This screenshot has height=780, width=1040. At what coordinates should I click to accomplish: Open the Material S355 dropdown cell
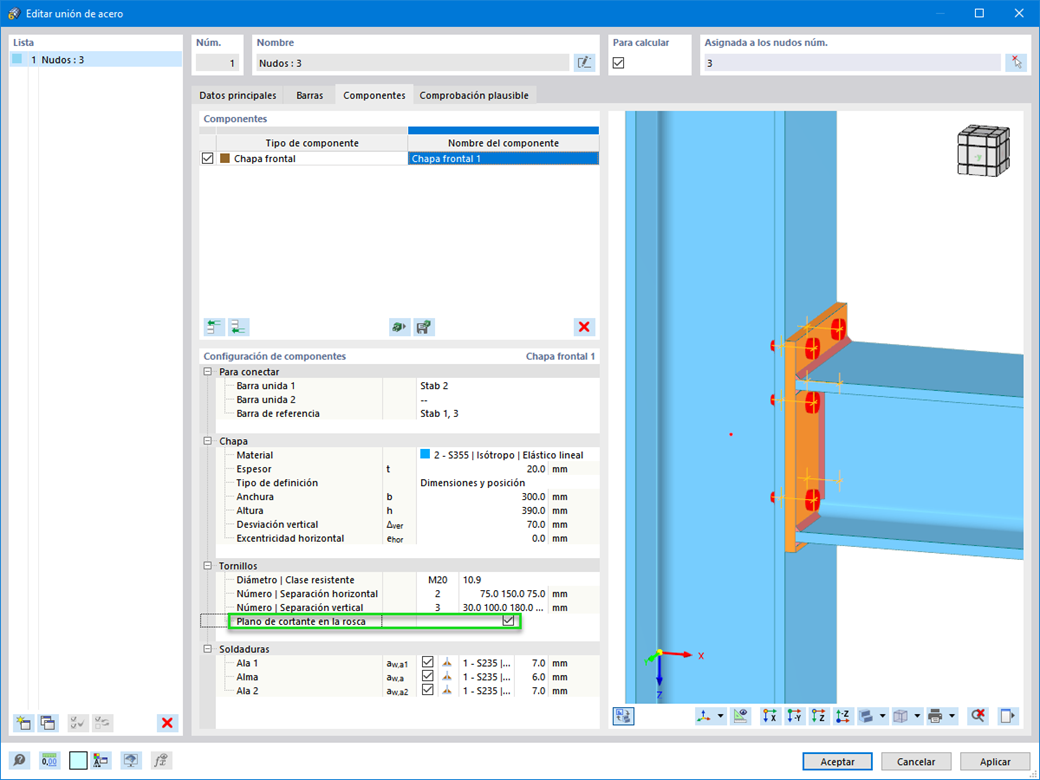508,455
